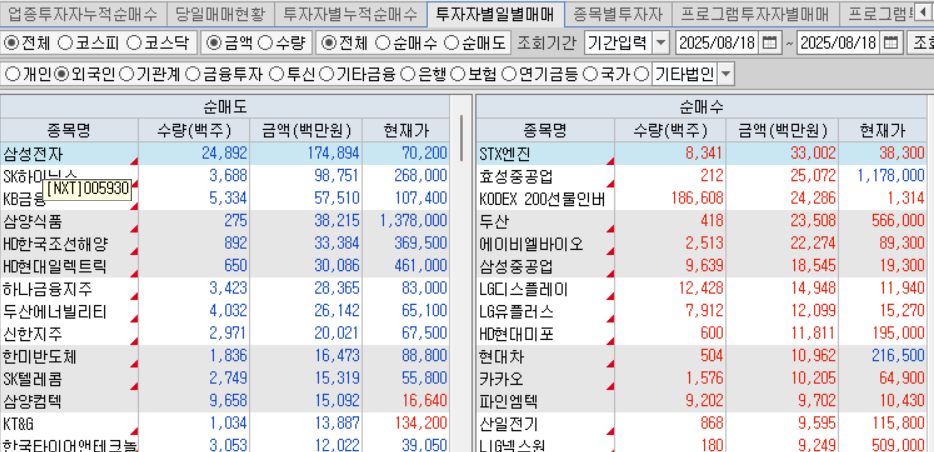The width and height of the screenshot is (934, 452).
Task: Select 순매수 filter radio button
Action: tap(384, 43)
